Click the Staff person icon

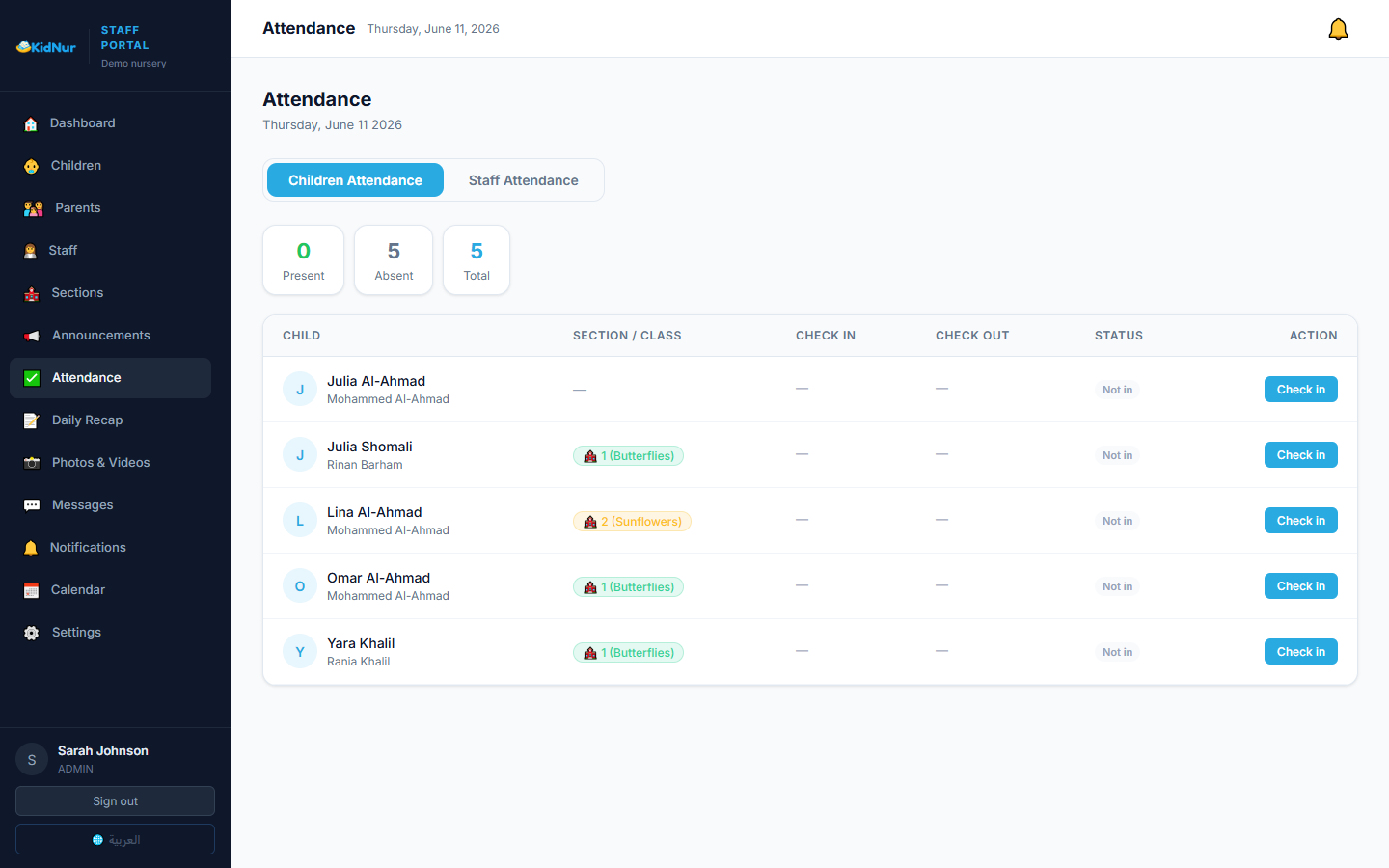point(30,251)
